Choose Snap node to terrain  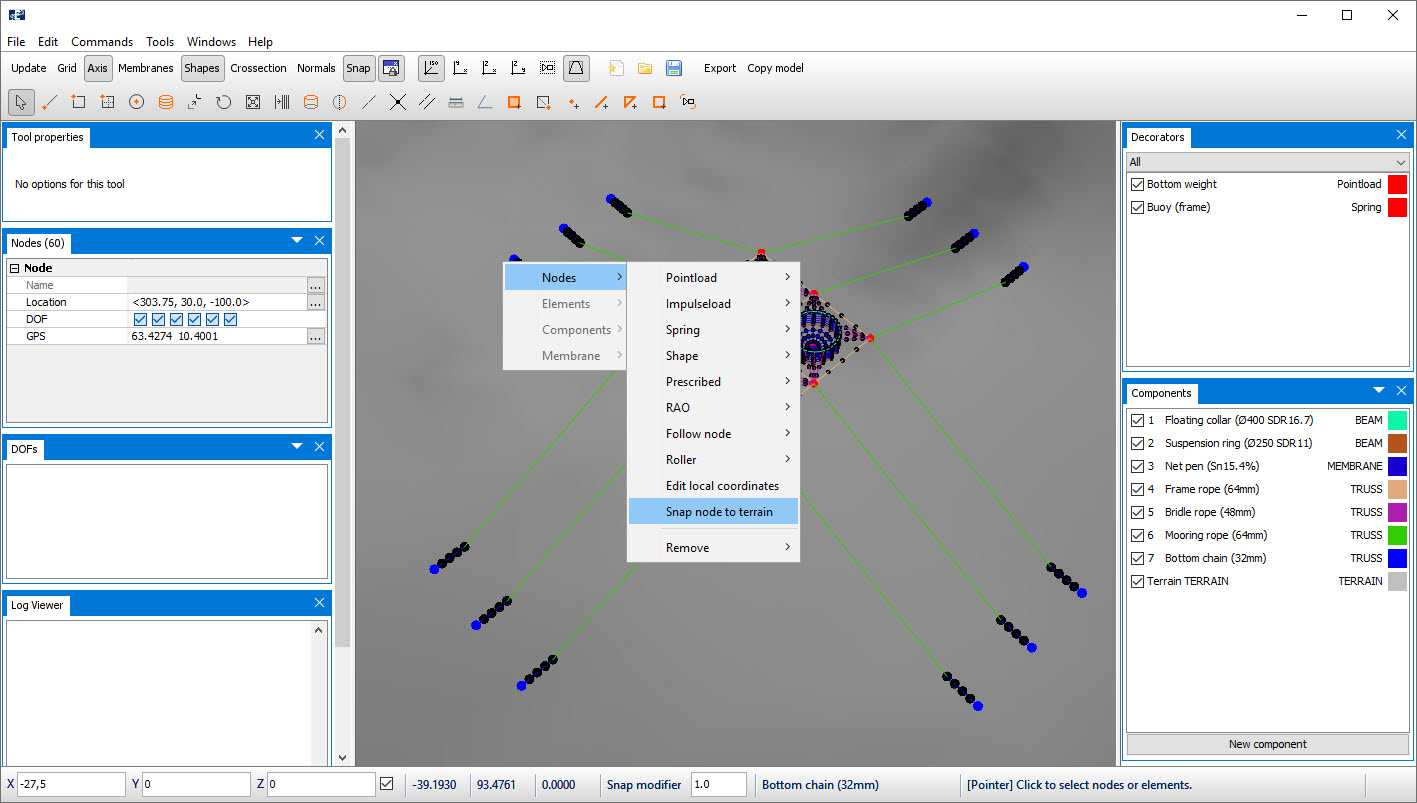[714, 512]
